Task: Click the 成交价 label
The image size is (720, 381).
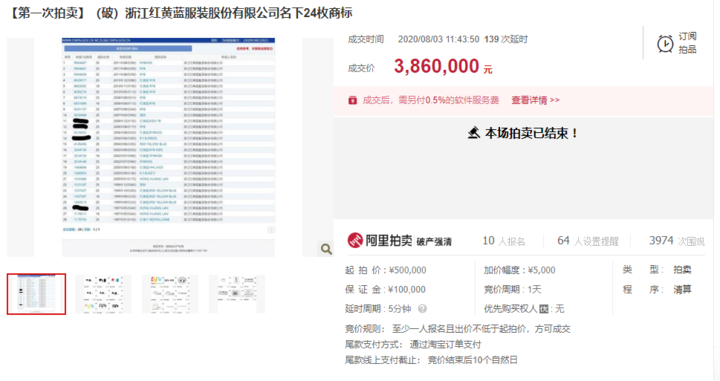Action: click(x=361, y=68)
